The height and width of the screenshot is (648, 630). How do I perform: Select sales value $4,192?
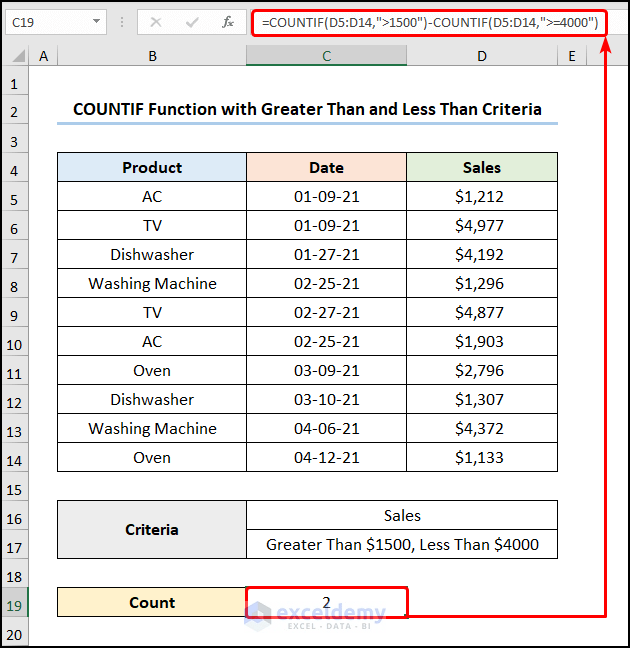482,254
